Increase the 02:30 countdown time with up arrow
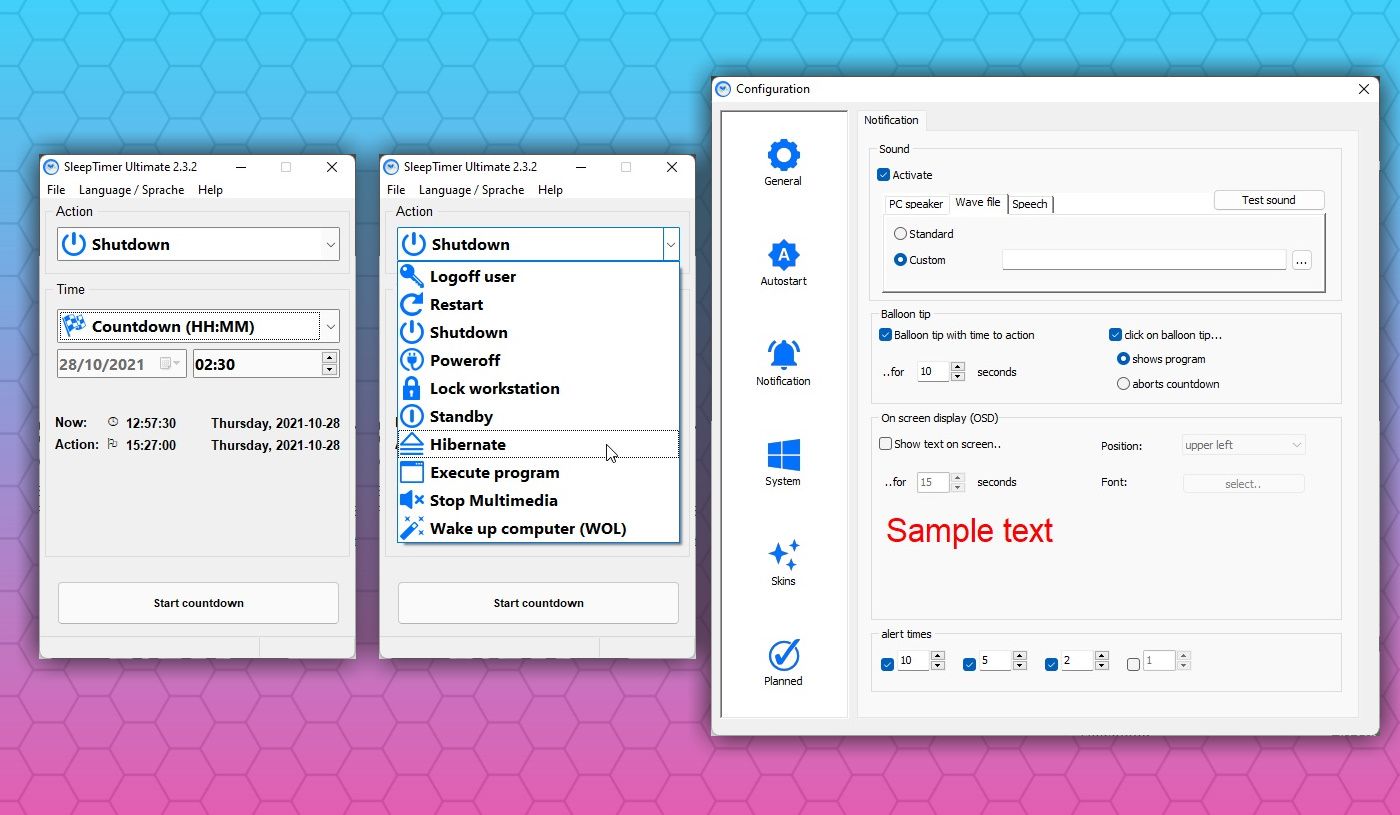1400x815 pixels. click(x=329, y=358)
